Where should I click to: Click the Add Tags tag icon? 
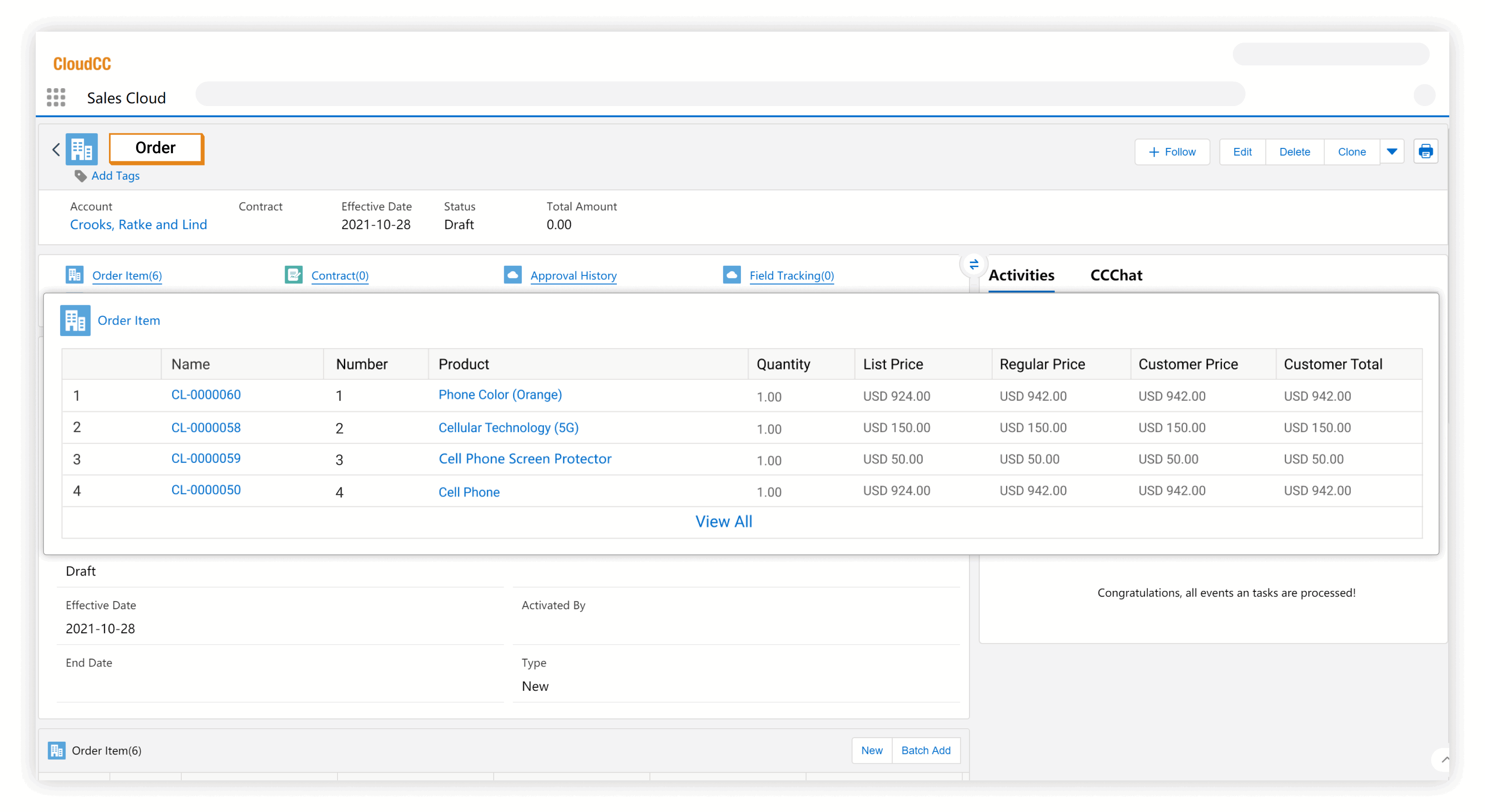click(80, 176)
